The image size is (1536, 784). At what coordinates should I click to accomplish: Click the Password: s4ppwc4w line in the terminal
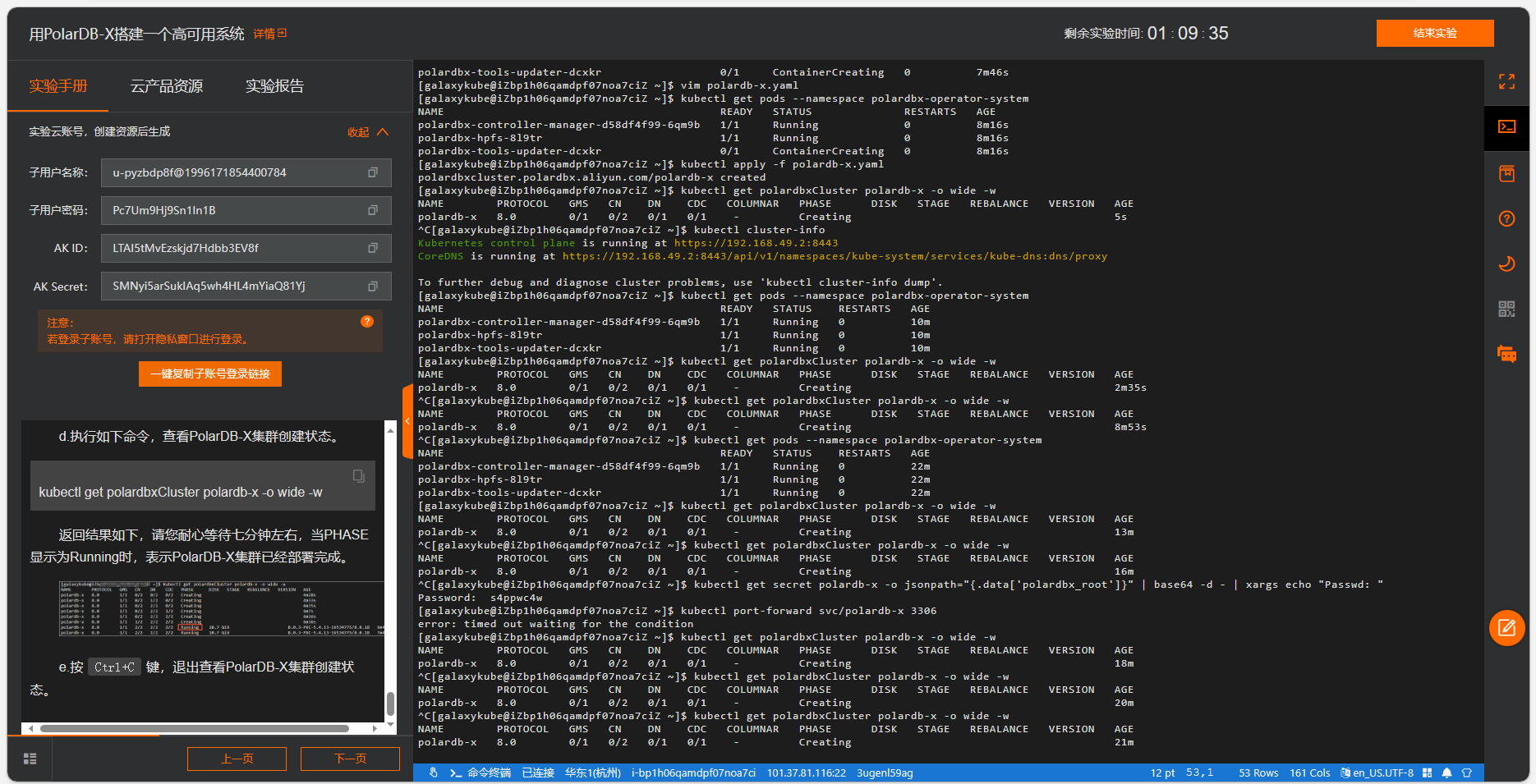[x=480, y=598]
